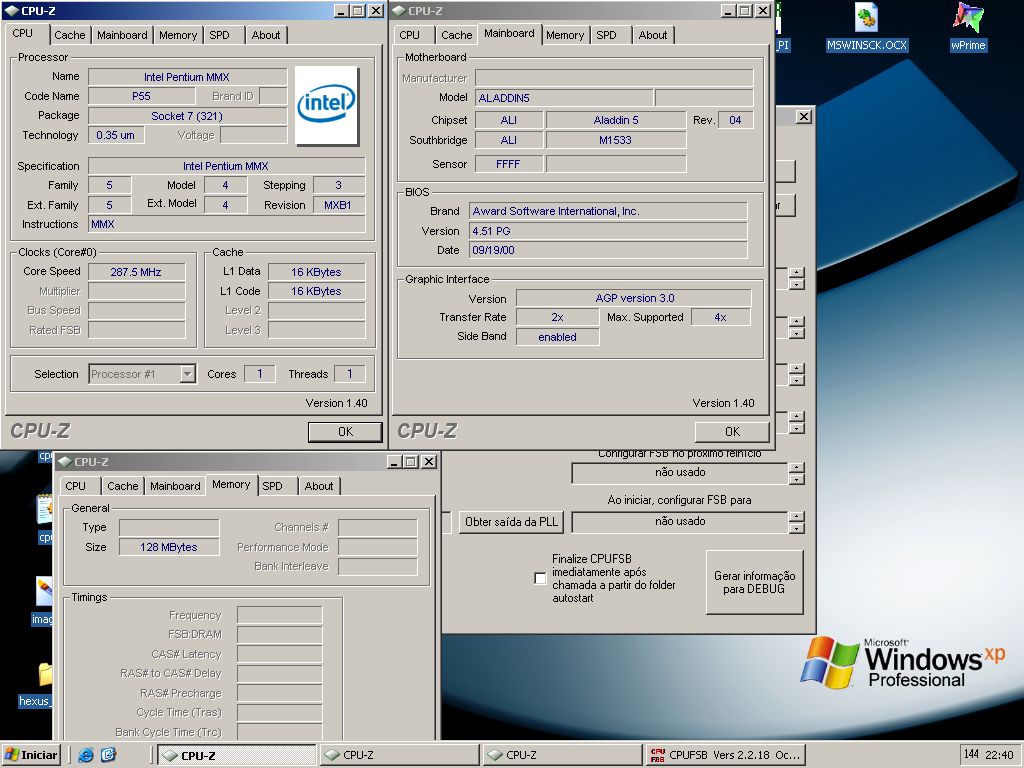
Task: Select CPU tab in Mainboard window
Action: click(x=409, y=35)
